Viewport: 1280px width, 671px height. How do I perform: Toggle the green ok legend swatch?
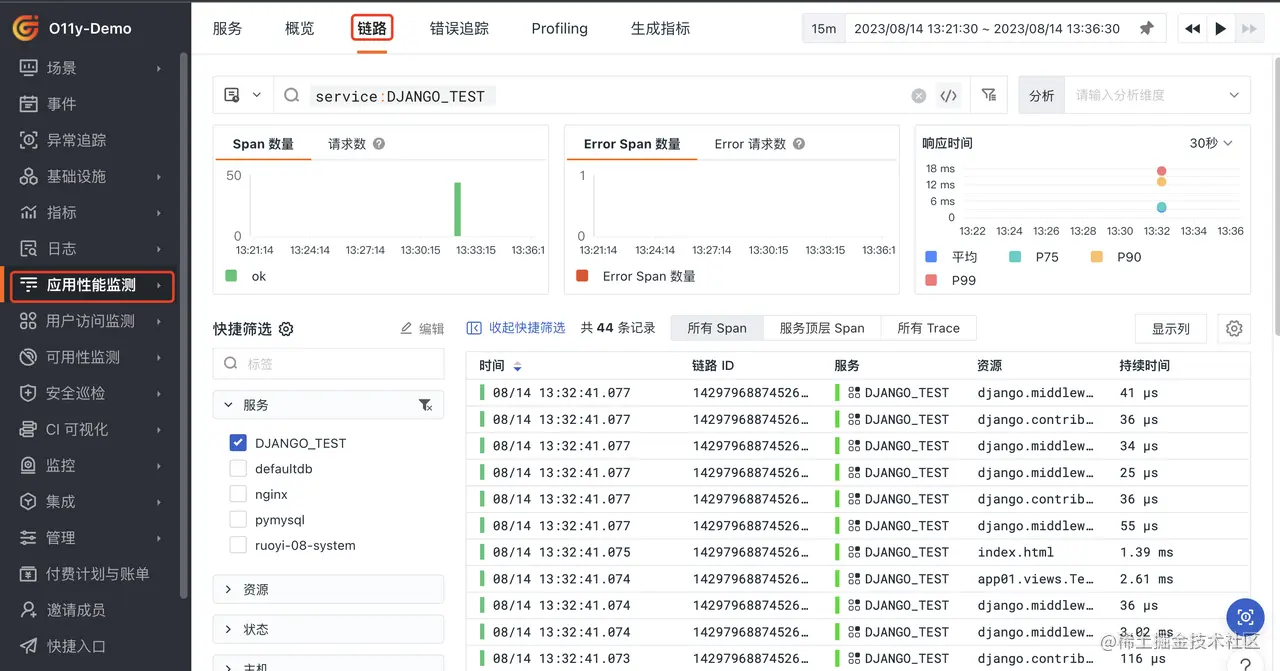[x=231, y=276]
